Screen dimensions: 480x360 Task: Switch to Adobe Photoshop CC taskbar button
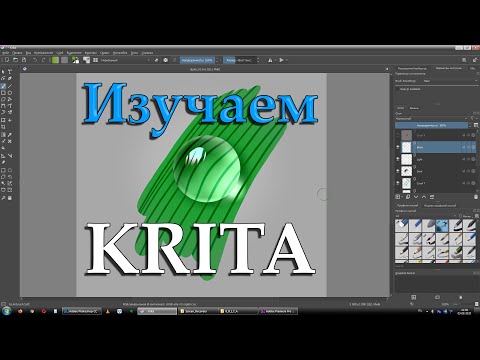[x=82, y=311]
